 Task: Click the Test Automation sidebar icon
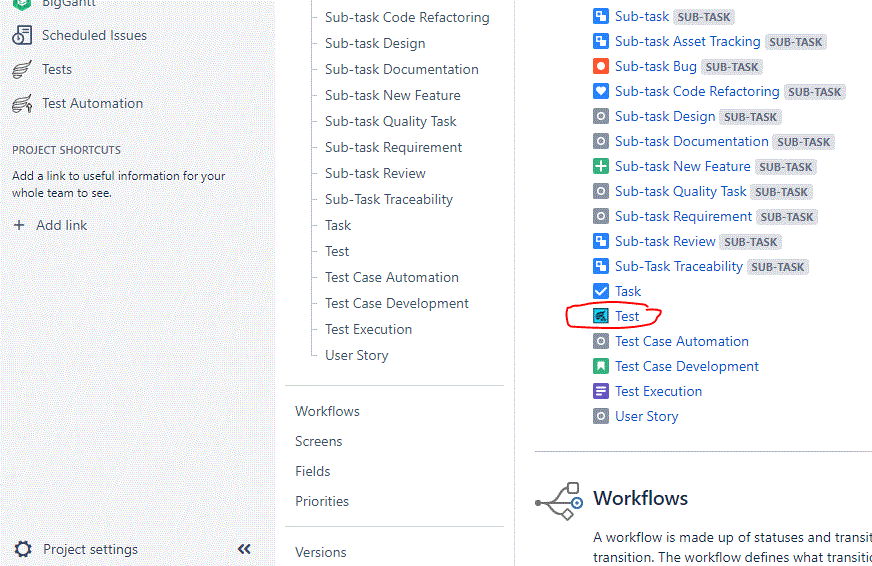click(22, 103)
